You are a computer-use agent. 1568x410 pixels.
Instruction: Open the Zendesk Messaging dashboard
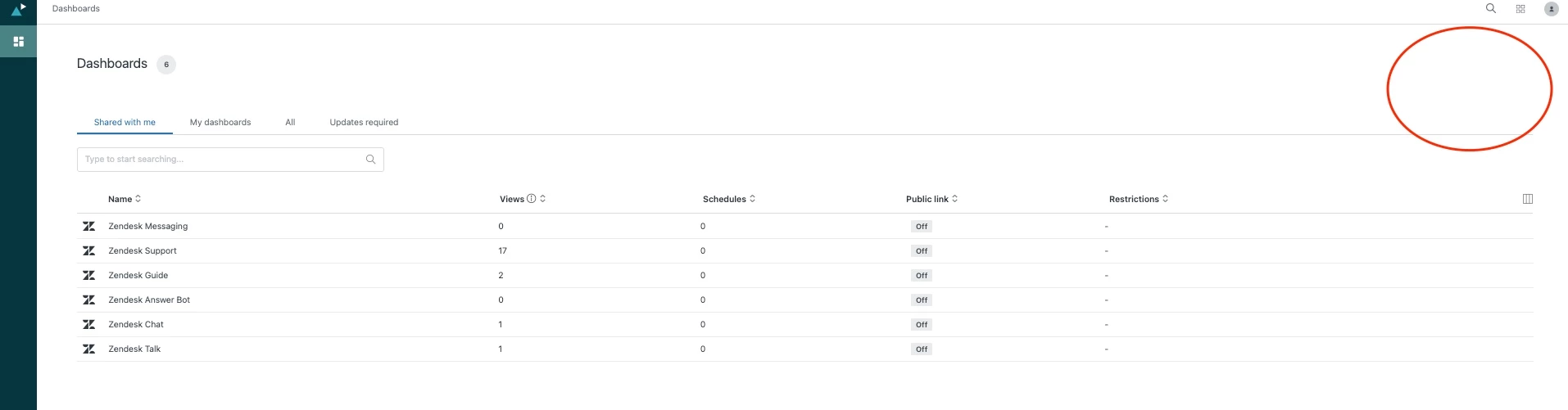click(148, 226)
